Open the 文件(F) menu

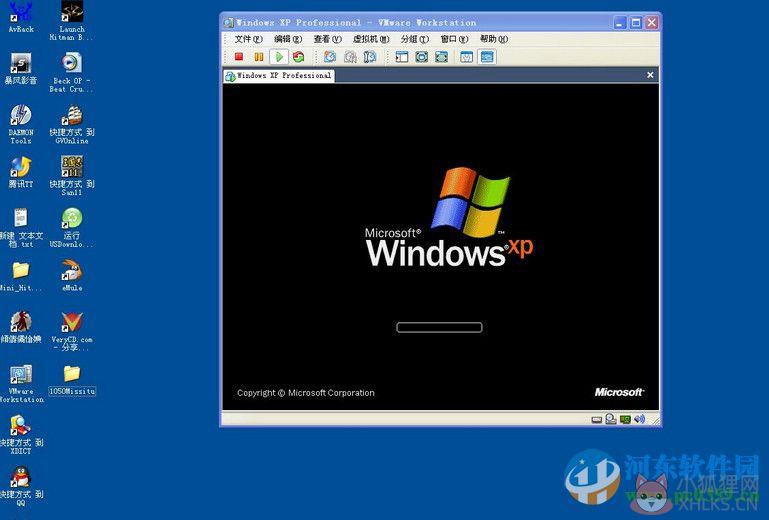click(x=248, y=39)
